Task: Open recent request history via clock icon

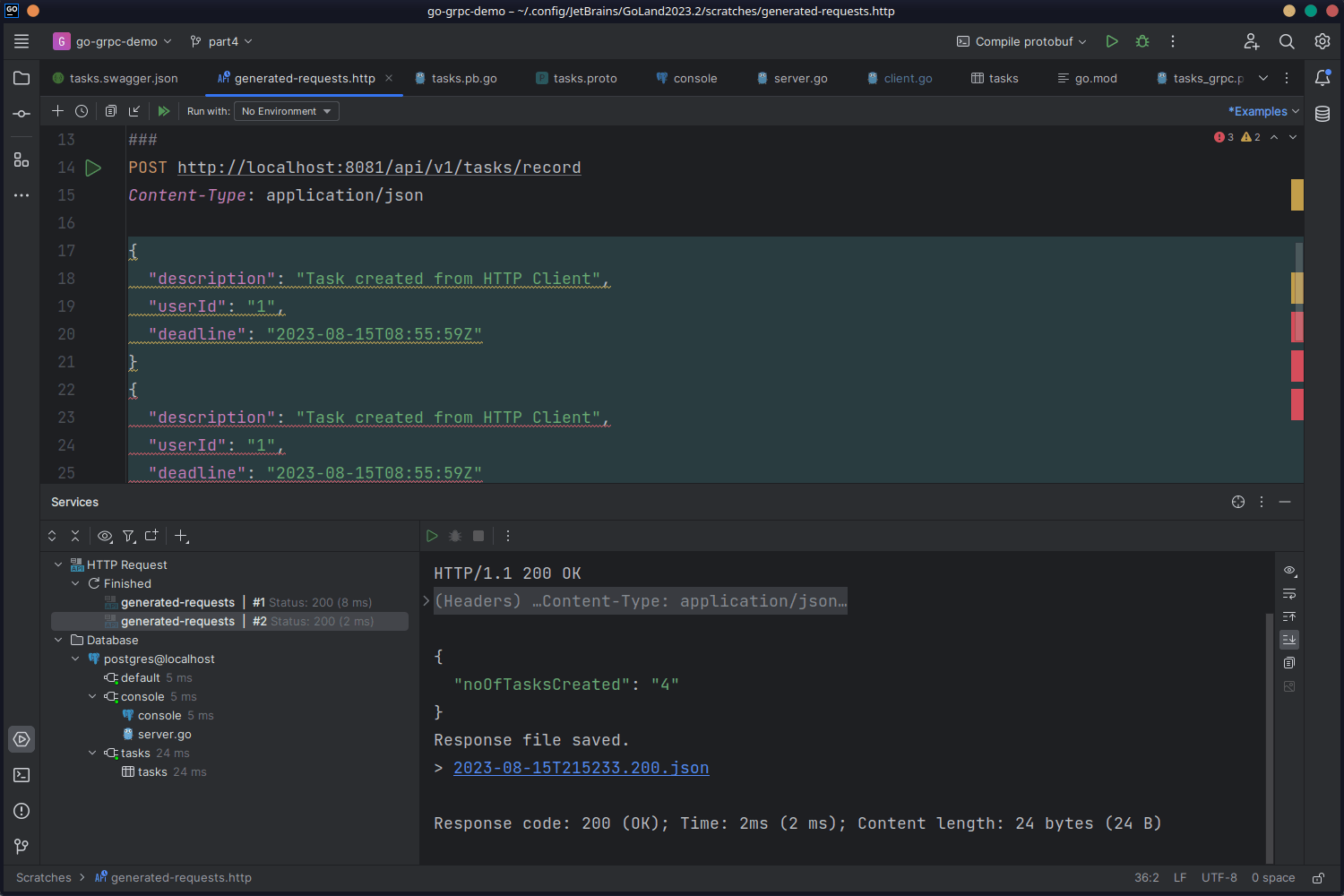Action: 82,110
